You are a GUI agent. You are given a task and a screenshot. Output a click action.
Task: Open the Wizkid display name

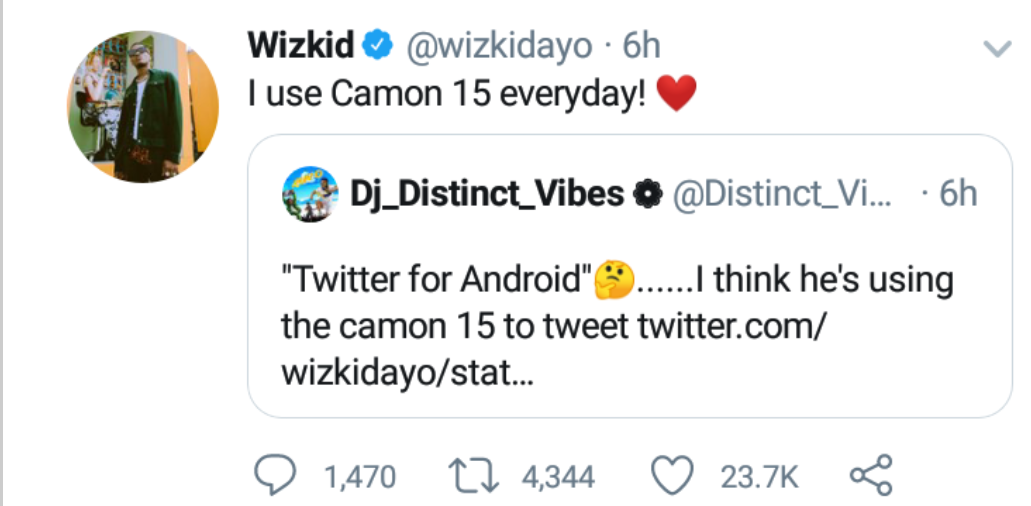[x=301, y=45]
